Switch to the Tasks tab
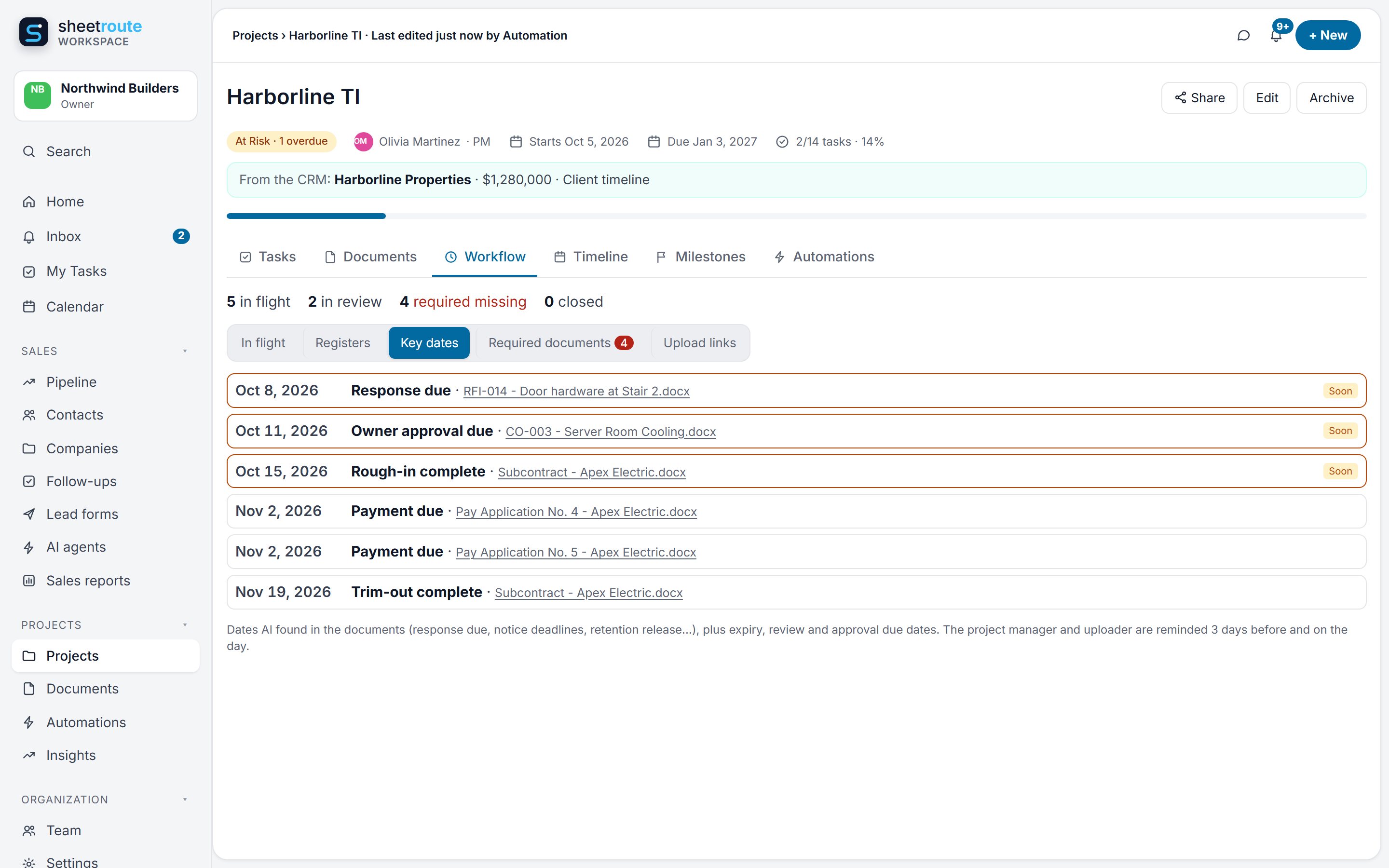 click(x=268, y=257)
